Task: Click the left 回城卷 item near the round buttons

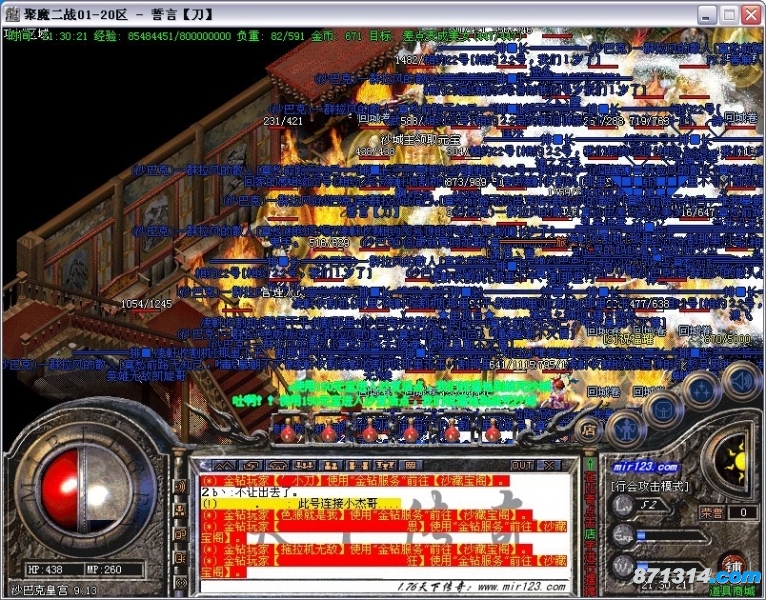Action: click(604, 391)
